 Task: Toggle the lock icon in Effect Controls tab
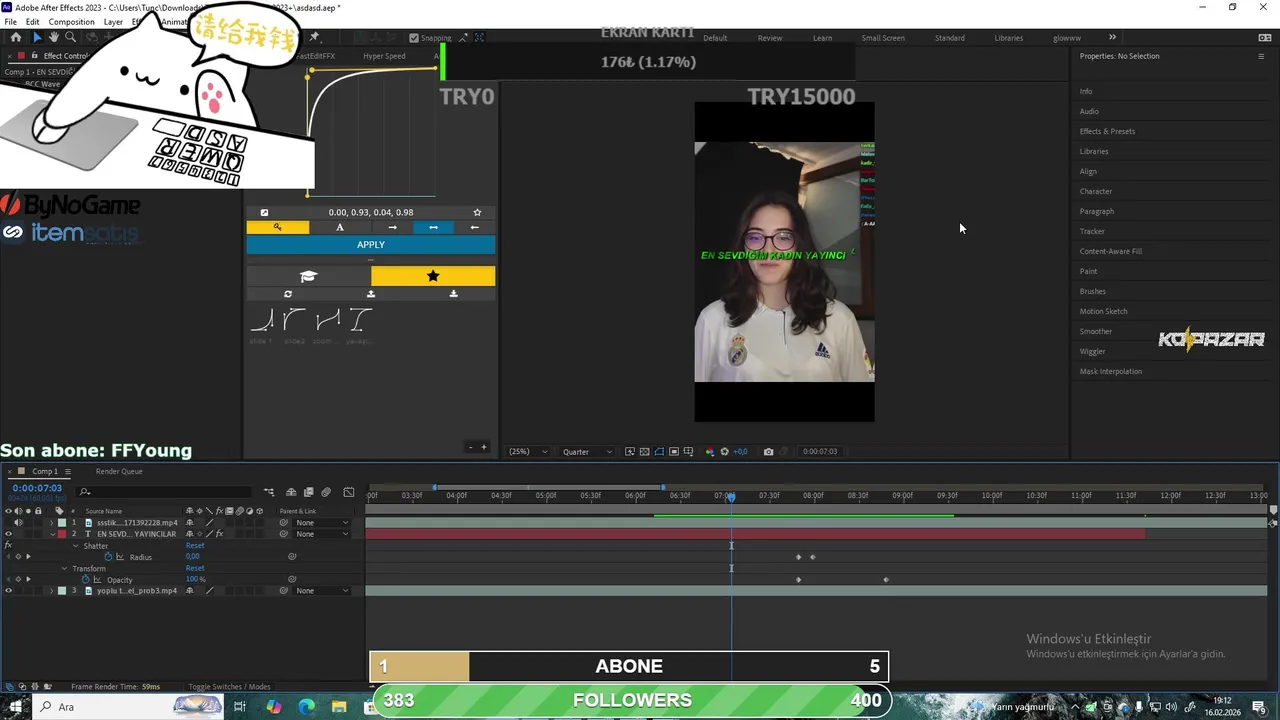(34, 56)
